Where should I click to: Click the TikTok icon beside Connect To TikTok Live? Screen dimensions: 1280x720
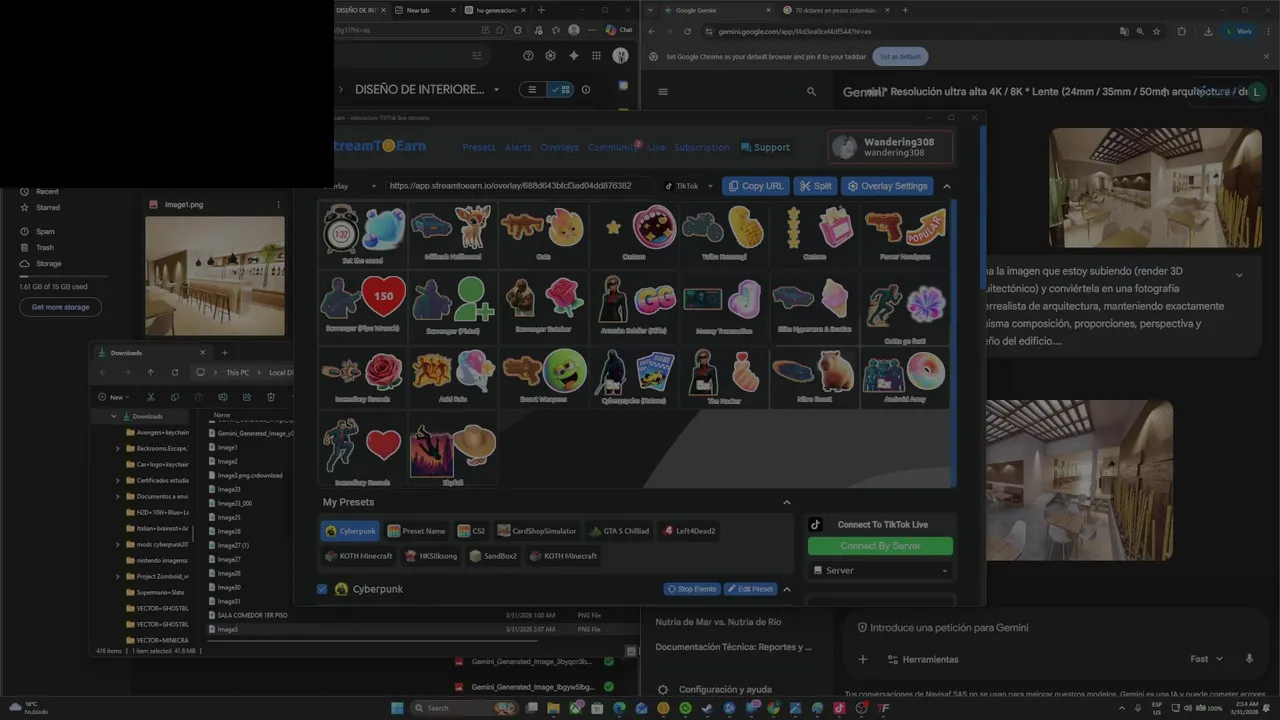click(x=816, y=524)
